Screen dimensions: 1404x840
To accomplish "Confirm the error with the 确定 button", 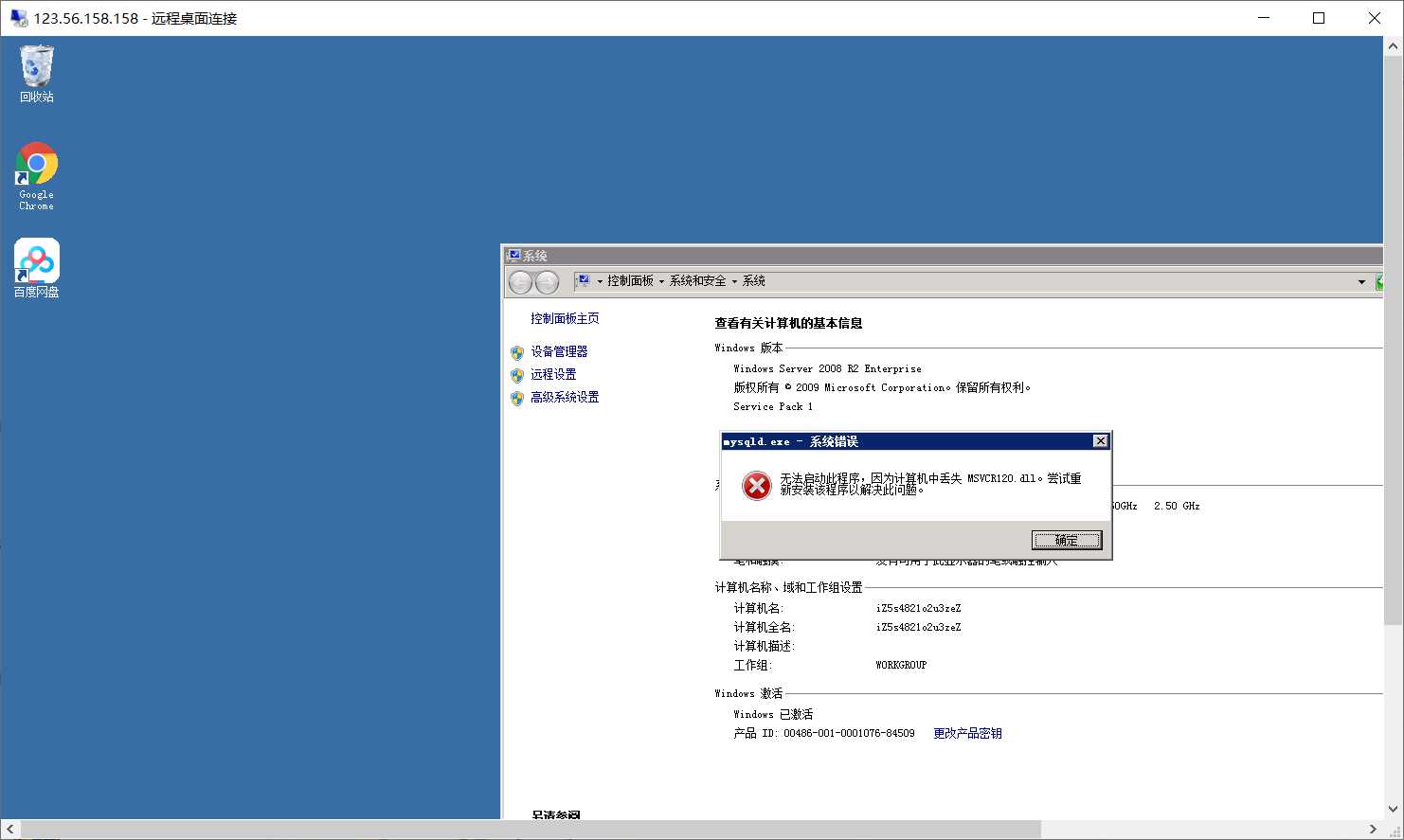I will [x=1067, y=540].
